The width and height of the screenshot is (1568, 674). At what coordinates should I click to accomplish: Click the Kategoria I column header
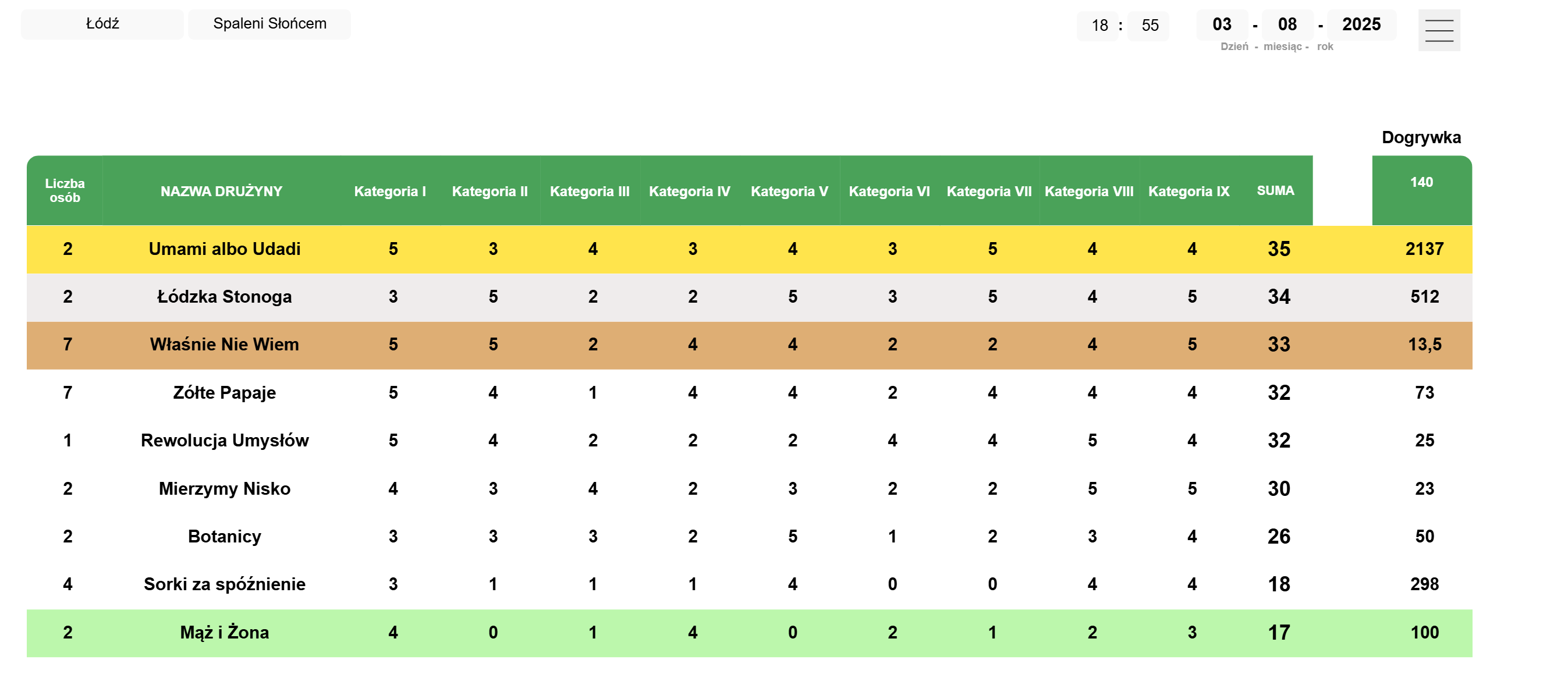pyautogui.click(x=390, y=191)
